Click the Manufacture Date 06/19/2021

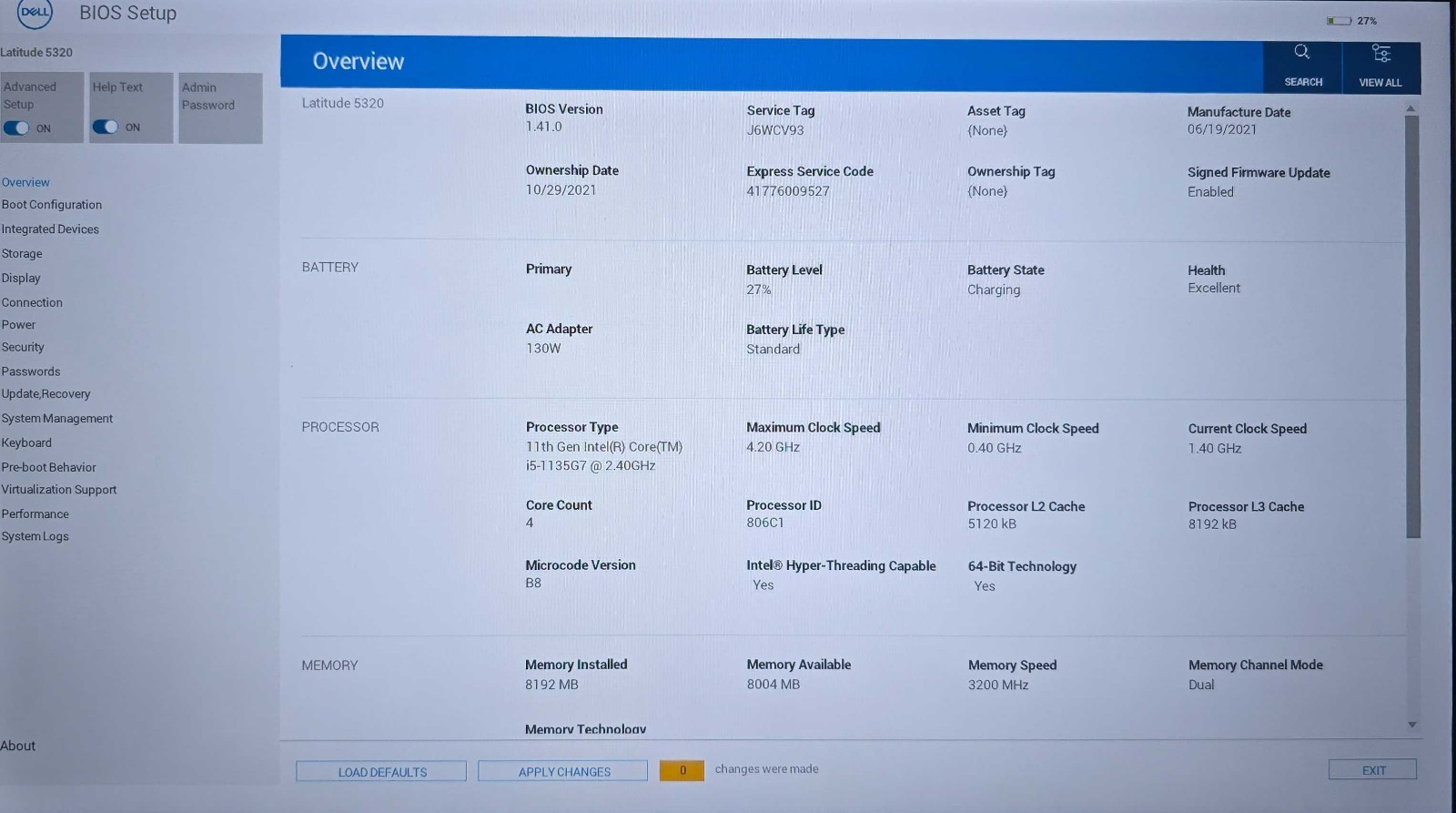[x=1222, y=129]
